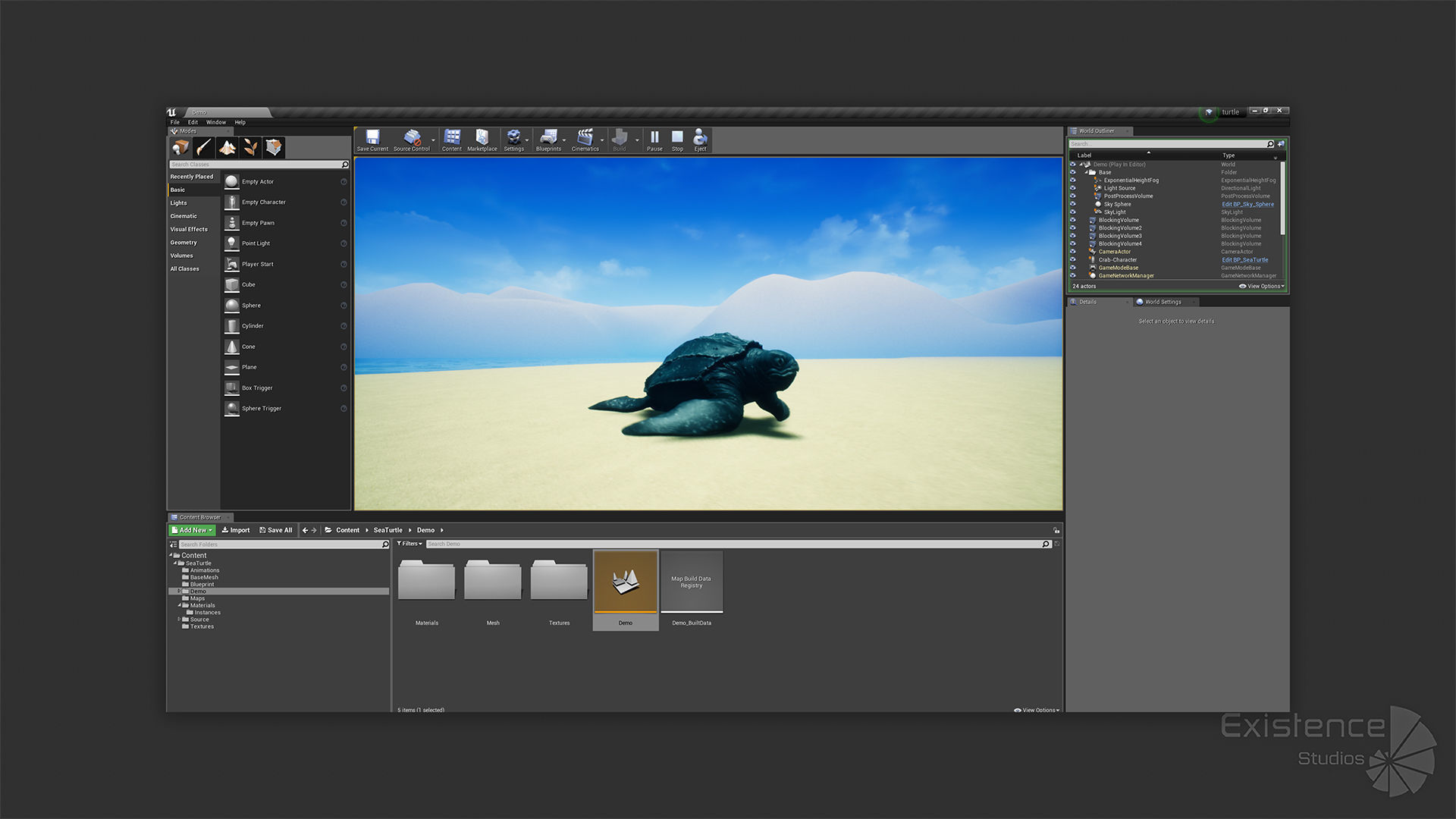Toggle the eye icon for Crab-Character

(x=1072, y=259)
